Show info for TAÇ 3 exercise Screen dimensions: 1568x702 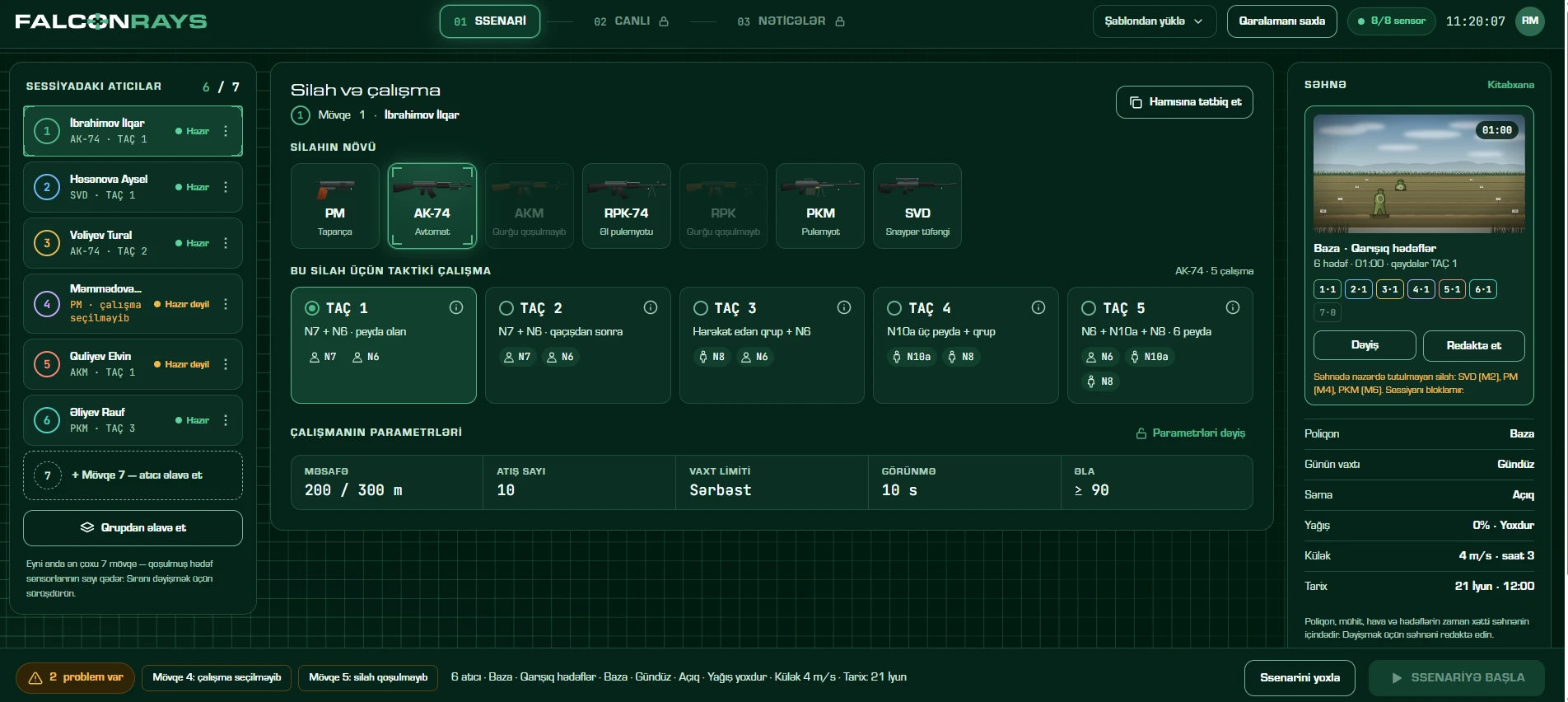coord(844,307)
